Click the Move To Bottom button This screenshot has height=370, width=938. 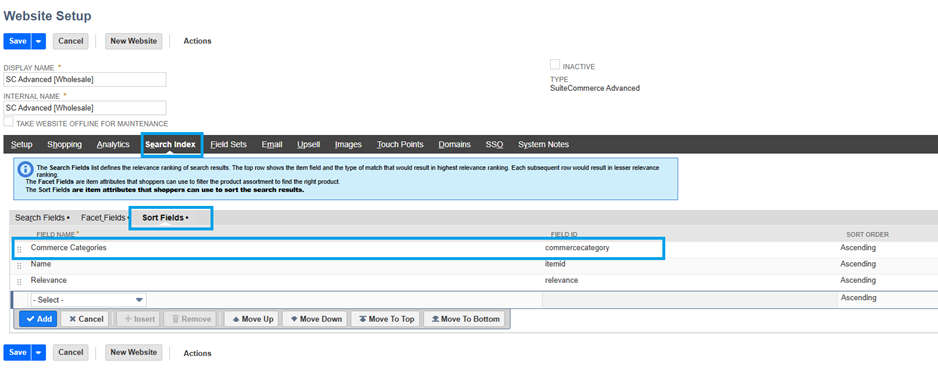click(x=465, y=319)
